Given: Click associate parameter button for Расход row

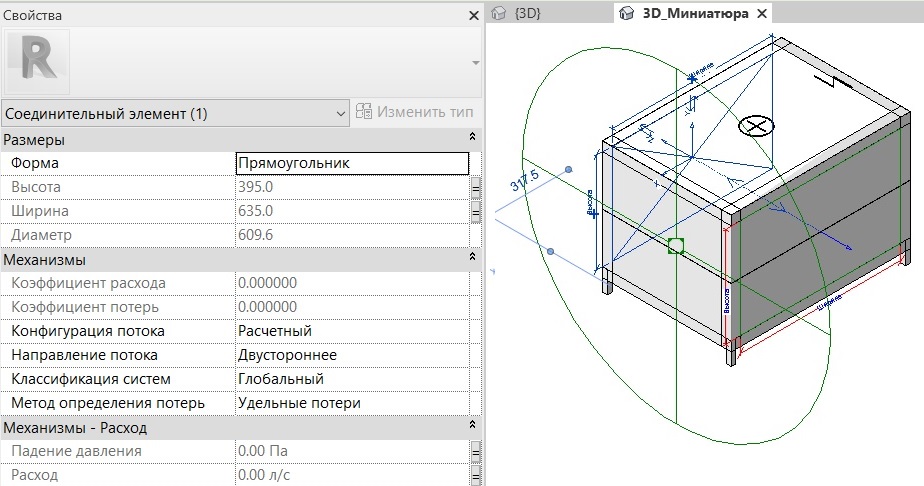Looking at the screenshot, I should coord(476,475).
